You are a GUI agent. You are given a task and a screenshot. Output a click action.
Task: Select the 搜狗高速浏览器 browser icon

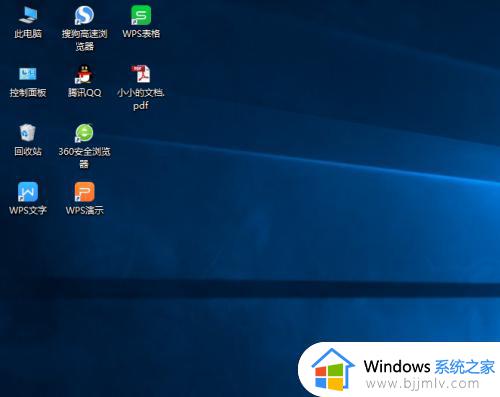click(x=84, y=15)
